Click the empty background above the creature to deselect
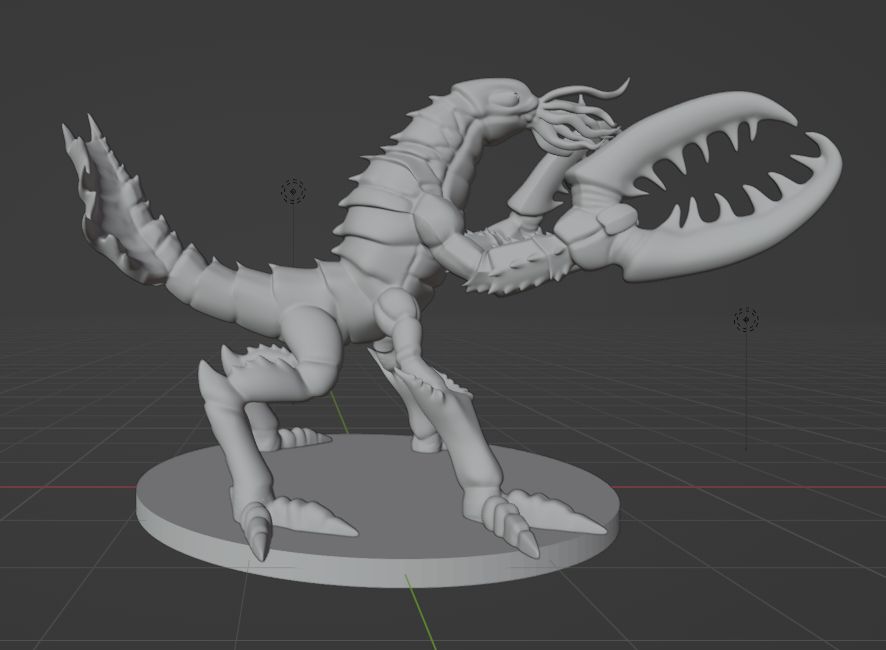 click(300, 50)
